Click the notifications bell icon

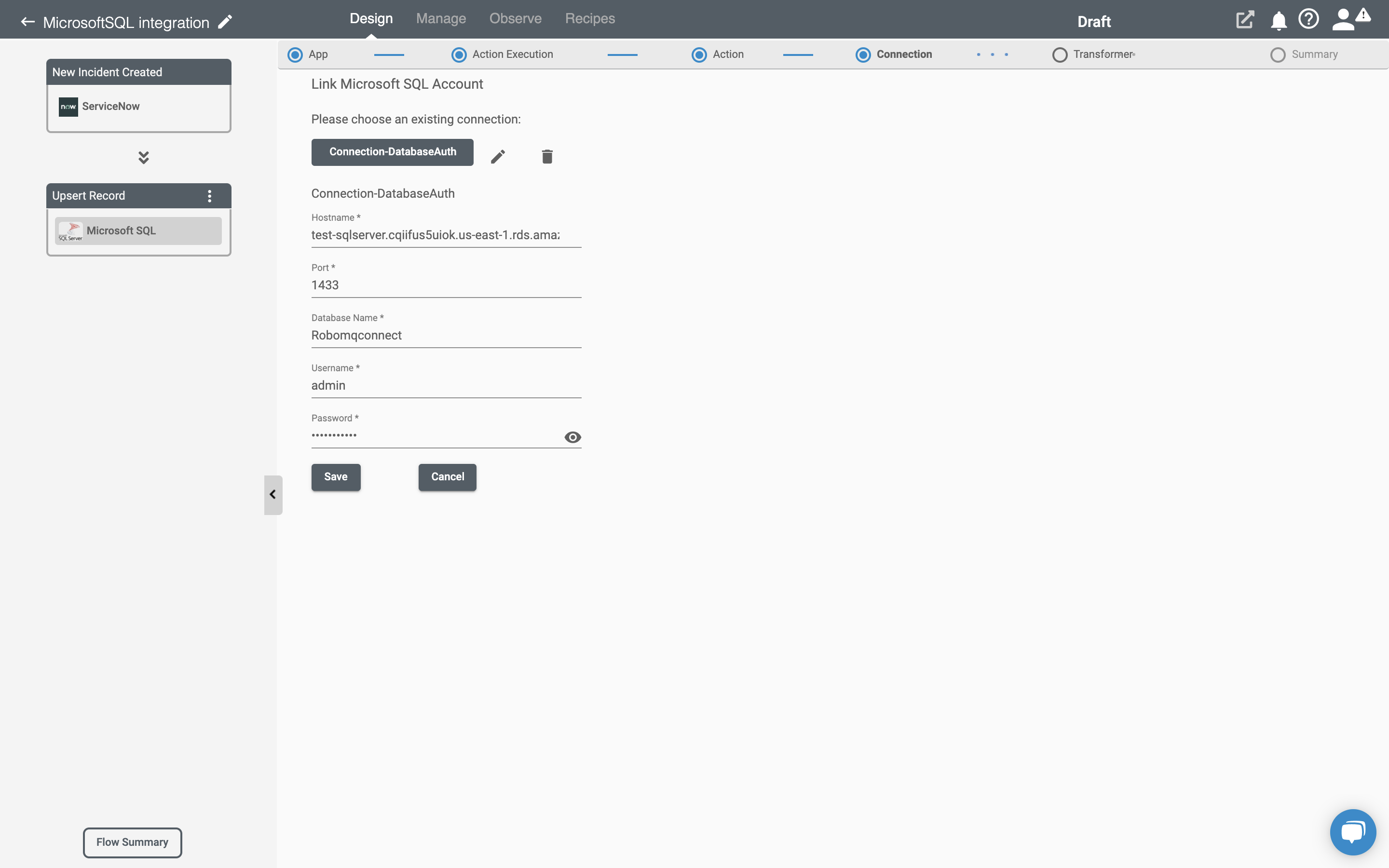coord(1278,20)
